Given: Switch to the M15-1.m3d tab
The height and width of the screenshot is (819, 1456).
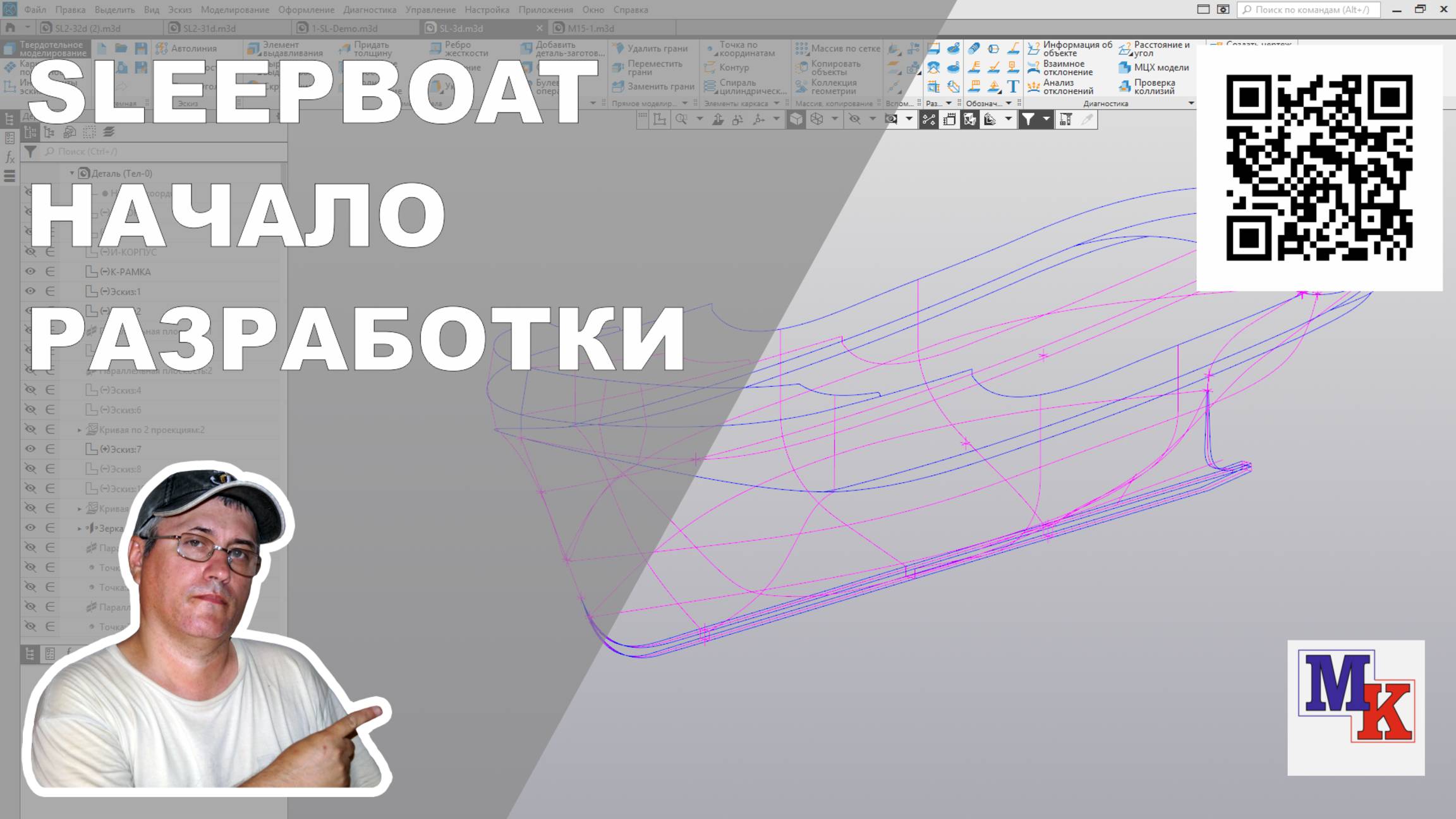Looking at the screenshot, I should pos(591,28).
